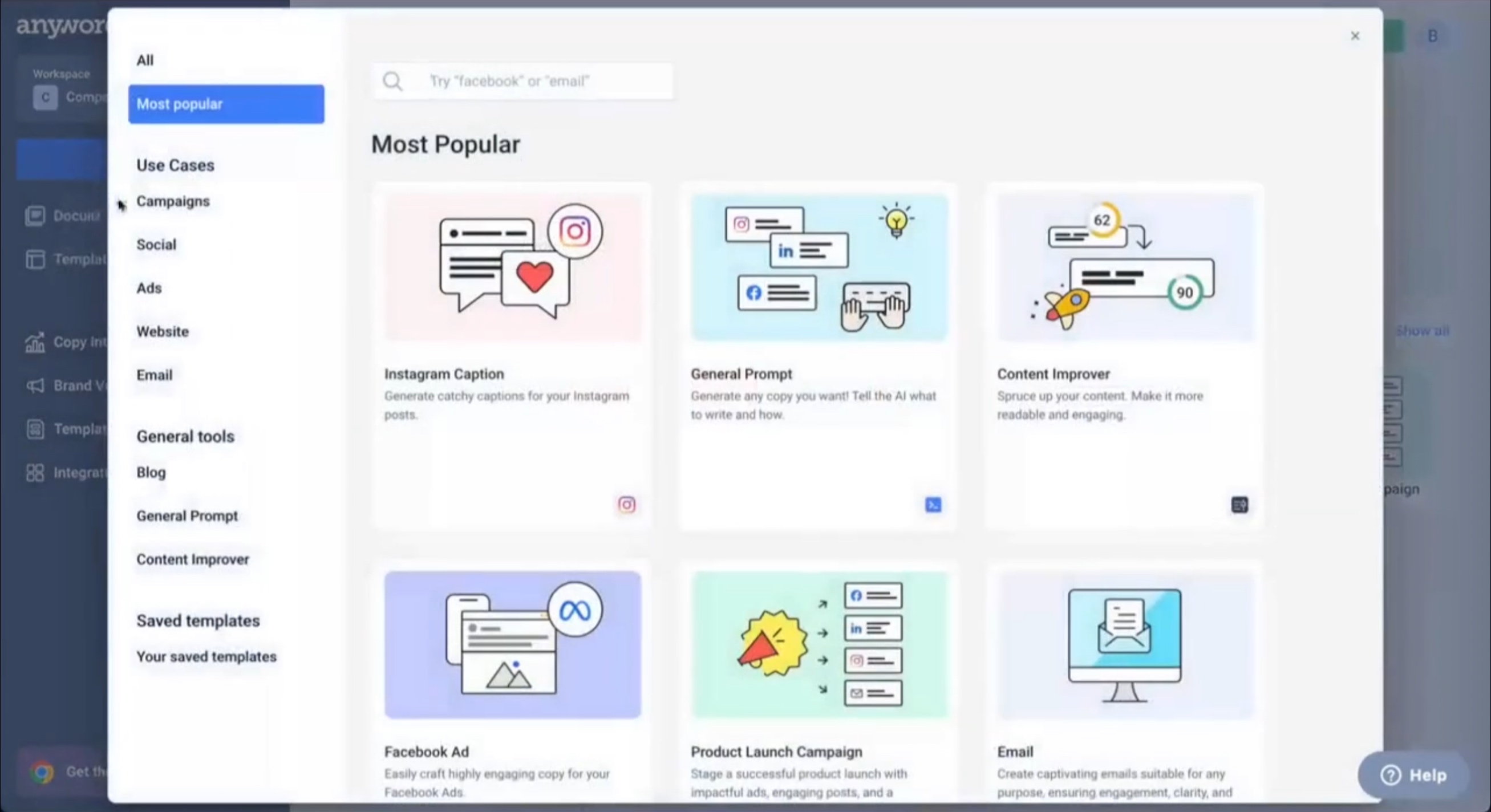Click the Show all link
The height and width of the screenshot is (812, 1491).
1423,331
